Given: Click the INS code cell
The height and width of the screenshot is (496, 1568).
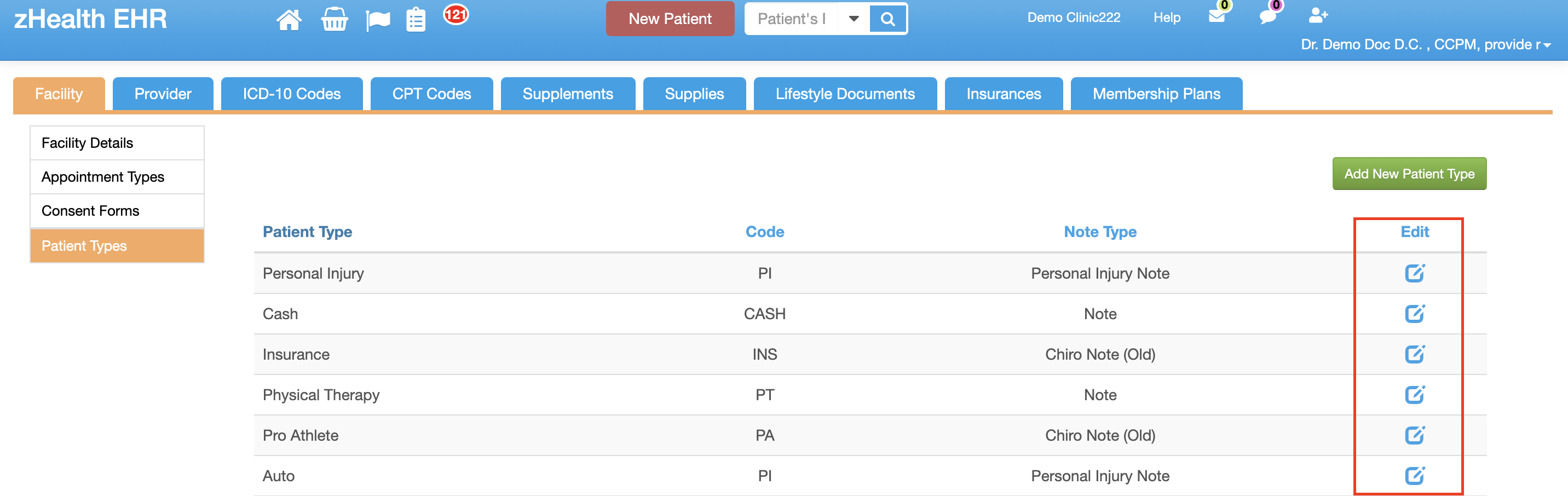Looking at the screenshot, I should (764, 354).
